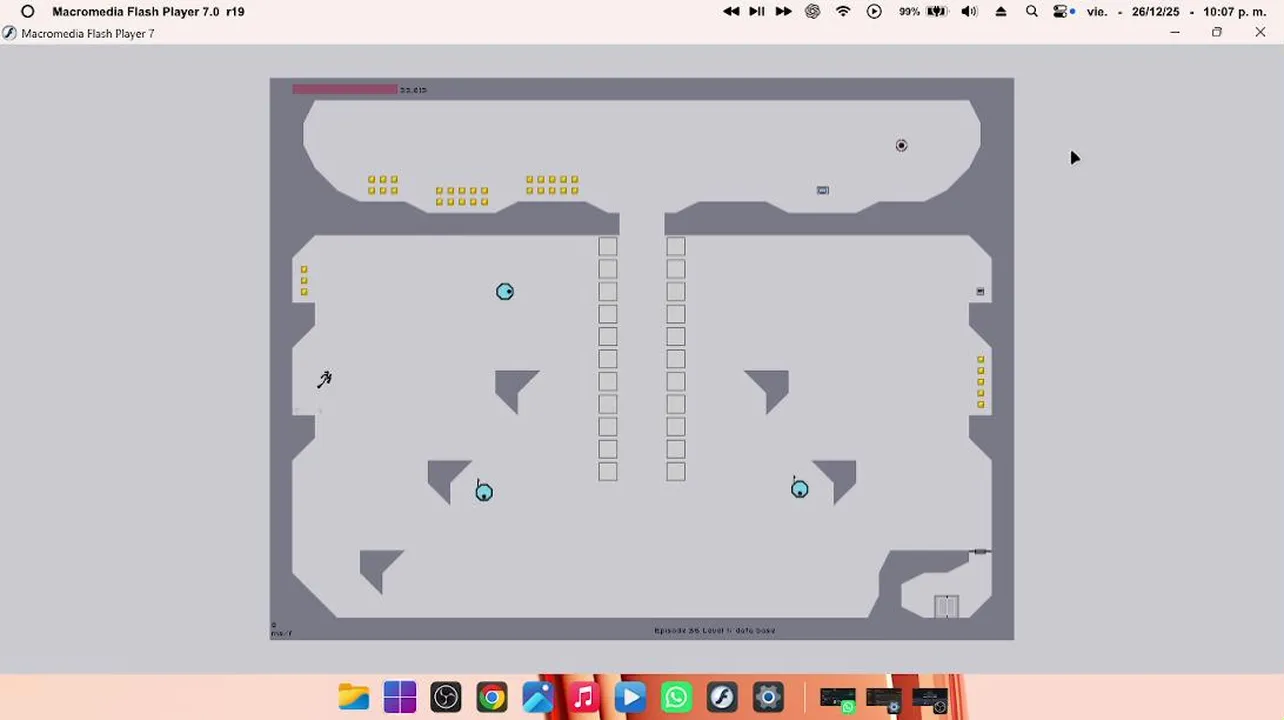Open the ChatGPT menu bar icon
The width and height of the screenshot is (1284, 720).
point(813,12)
